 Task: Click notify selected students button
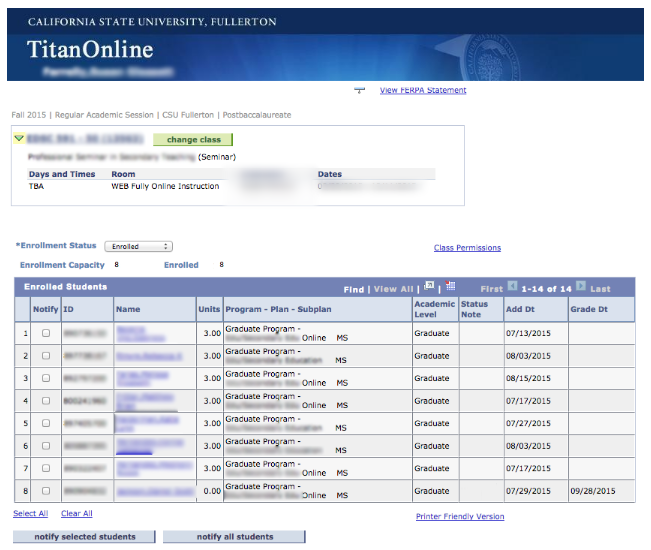84,537
